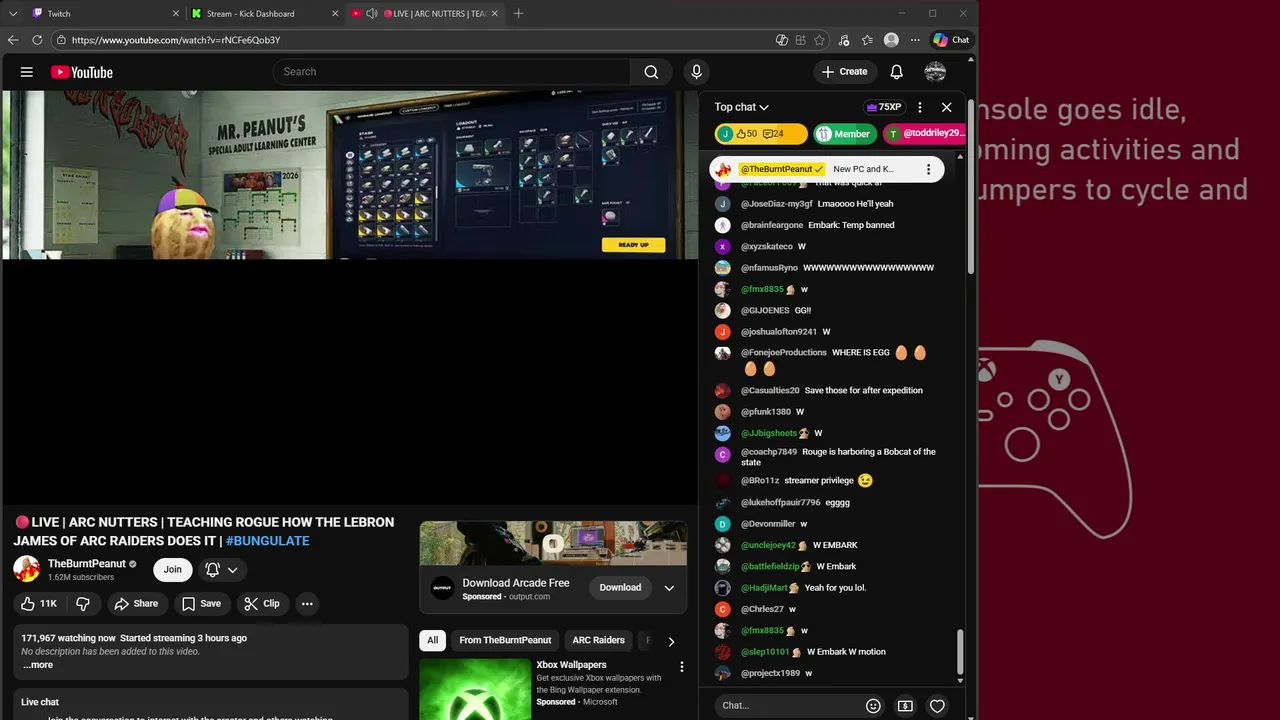Open live chat options three-dot menu
The width and height of the screenshot is (1280, 720).
coord(920,107)
